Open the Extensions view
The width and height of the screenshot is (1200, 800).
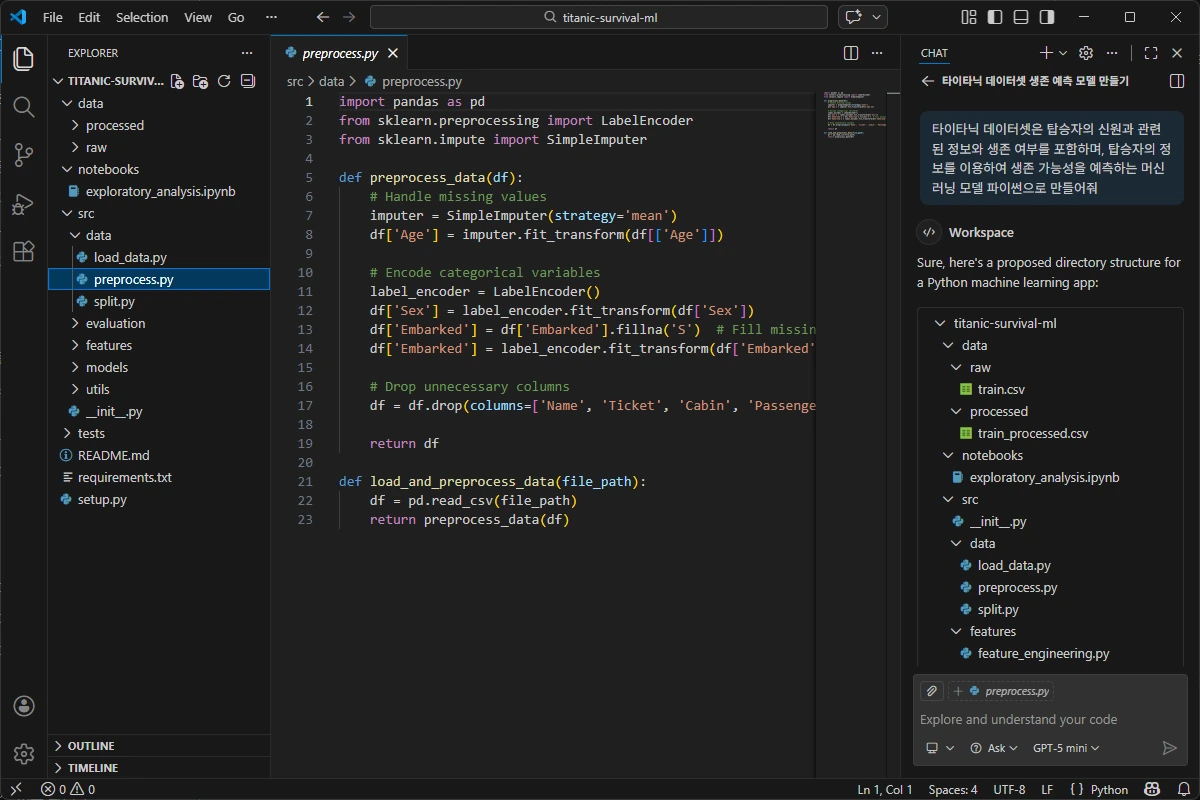tap(23, 252)
